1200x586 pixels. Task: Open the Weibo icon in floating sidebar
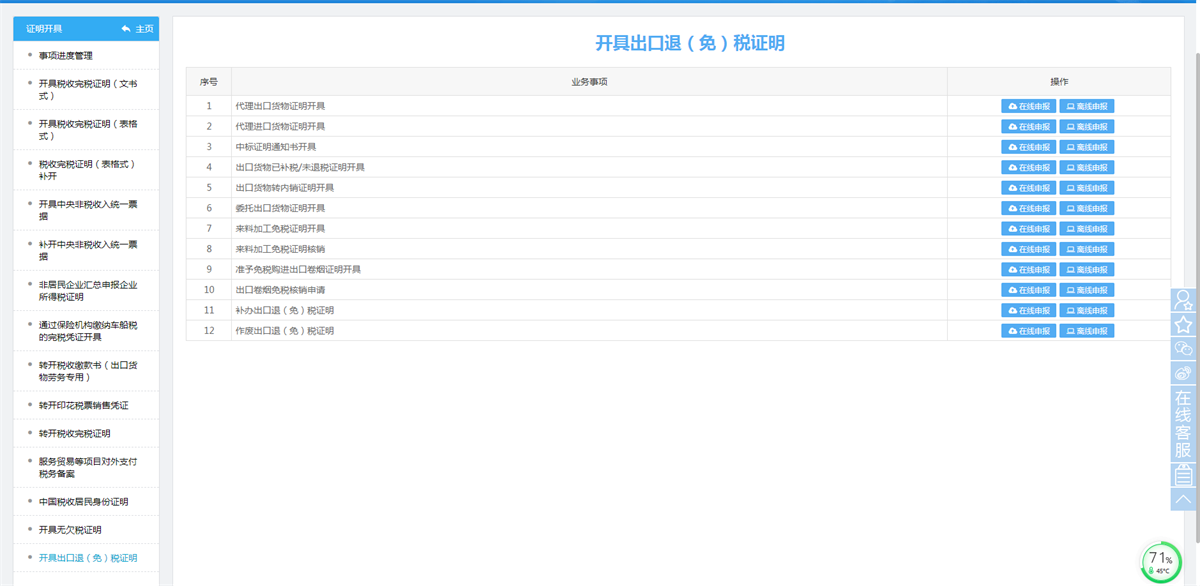(1183, 373)
